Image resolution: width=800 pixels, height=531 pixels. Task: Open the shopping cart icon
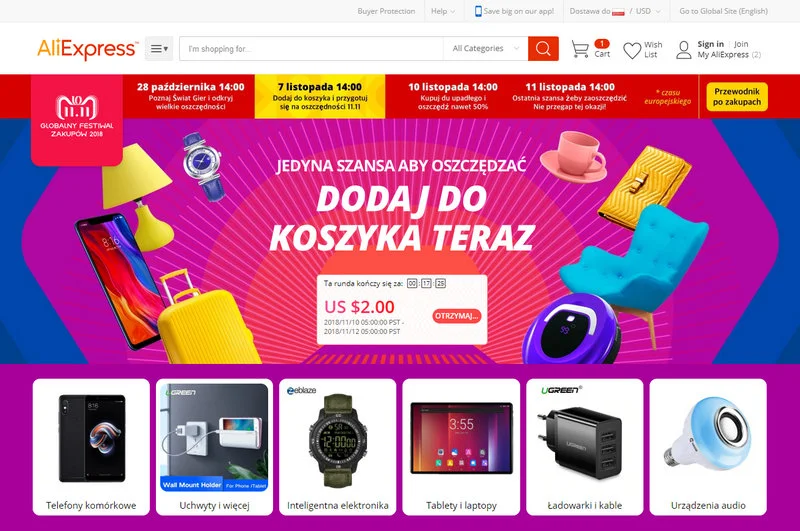coord(580,49)
